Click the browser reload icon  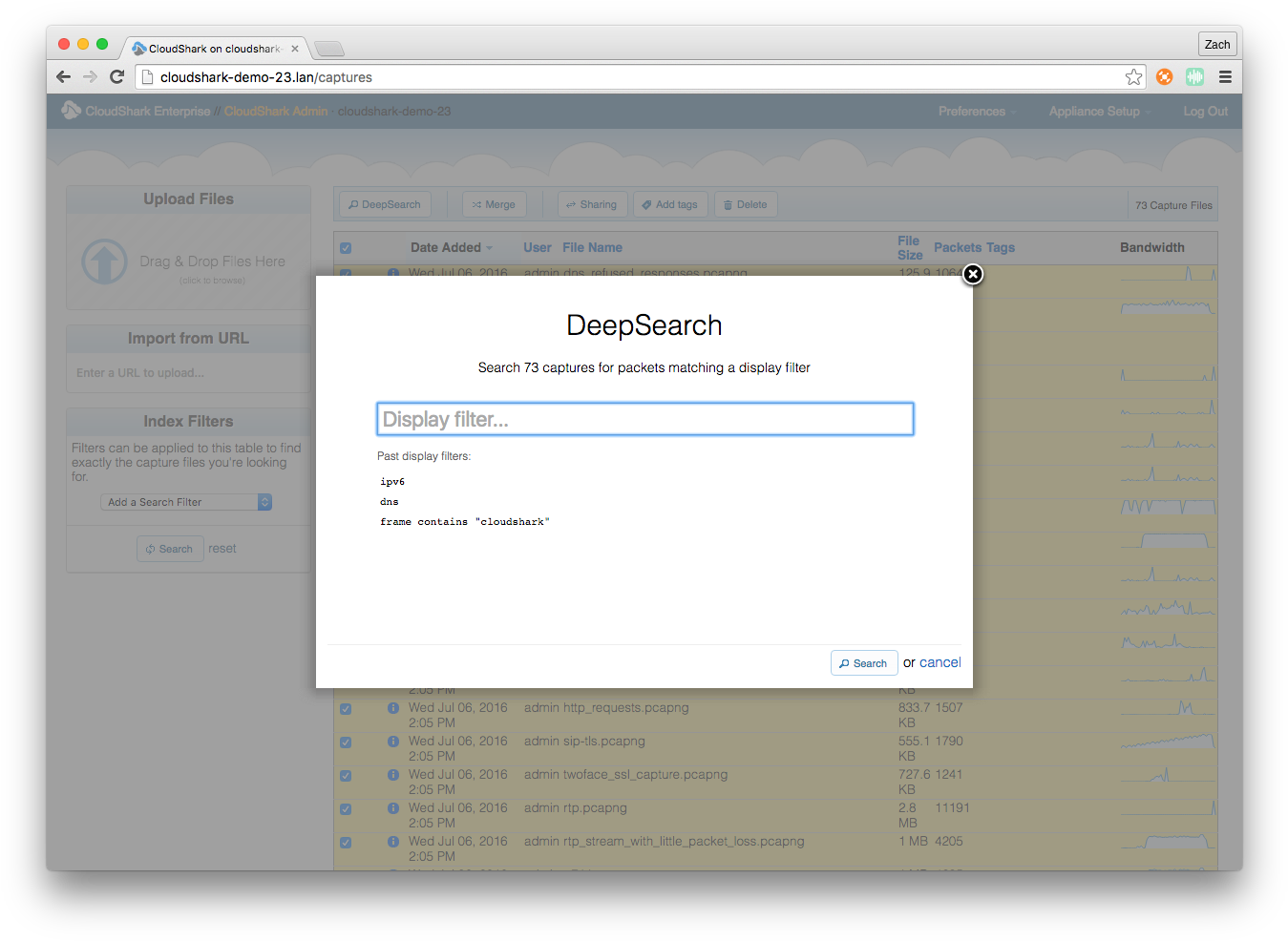click(116, 76)
